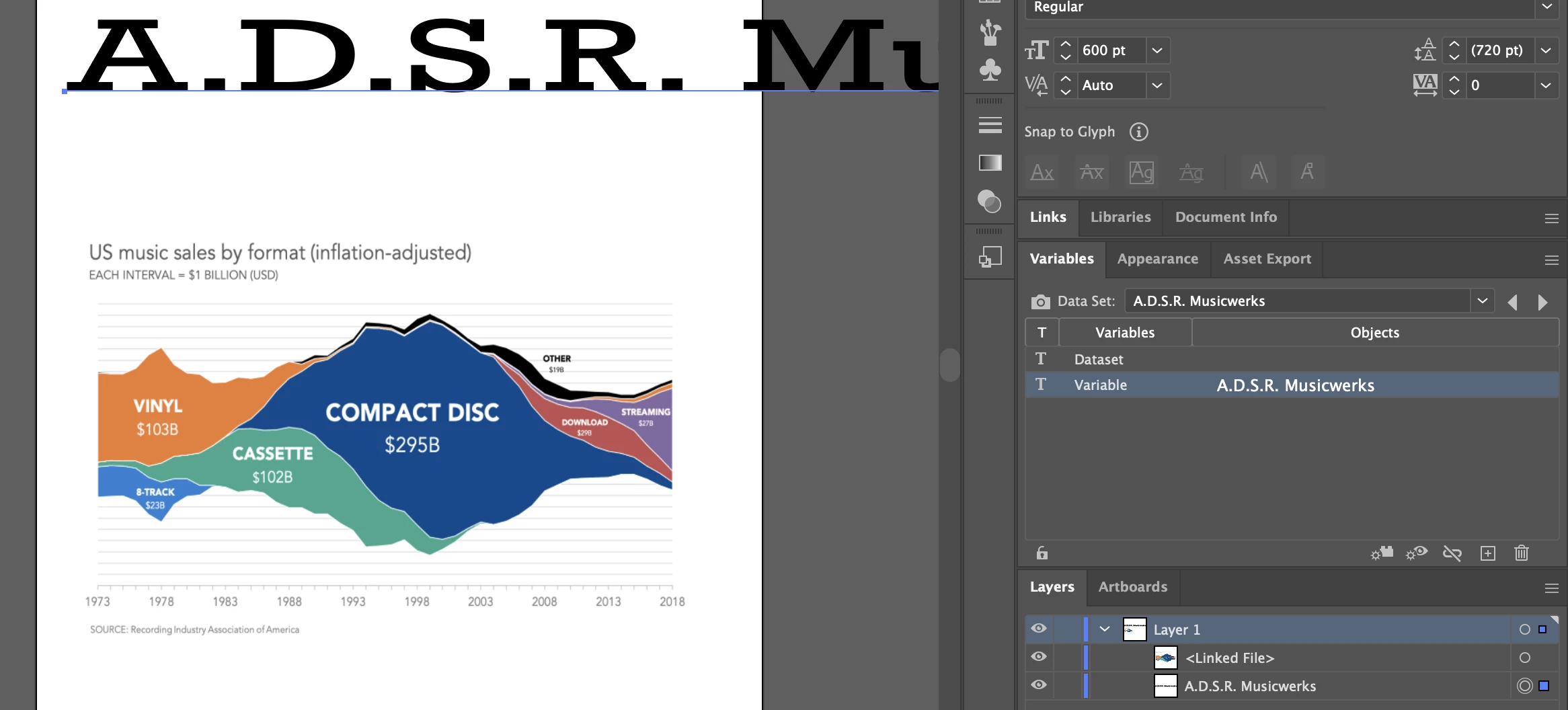Image resolution: width=1568 pixels, height=710 pixels.
Task: Enable snap to proximity guides option
Action: 1191,172
